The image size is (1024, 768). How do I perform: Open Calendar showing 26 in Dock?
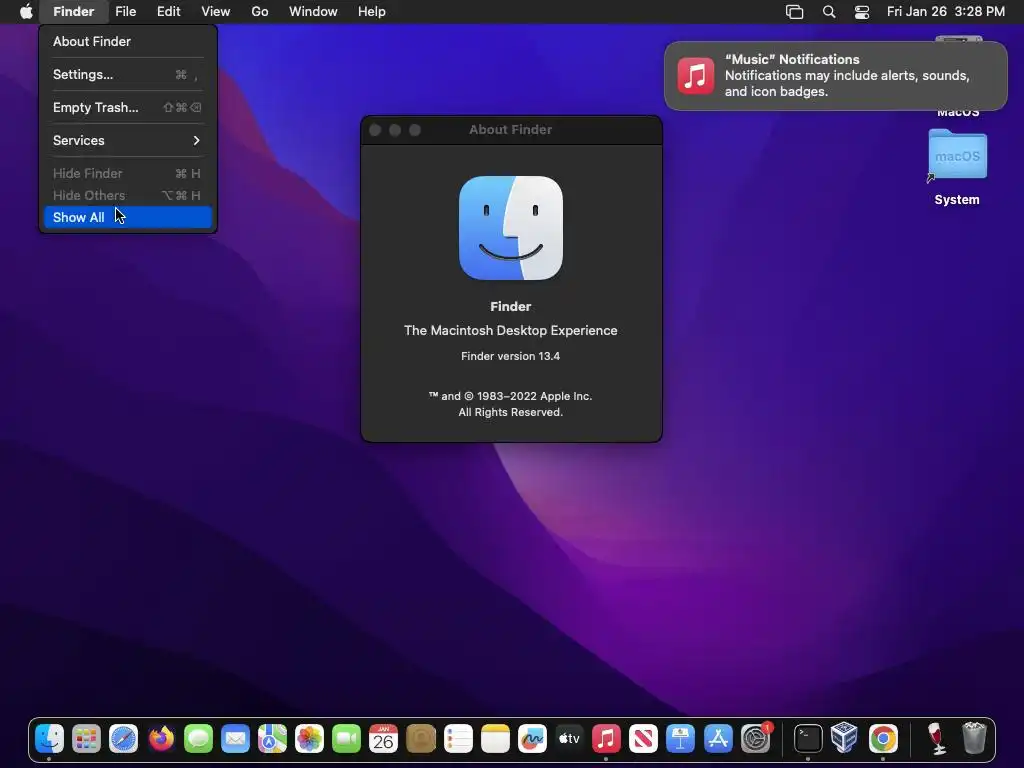(383, 739)
